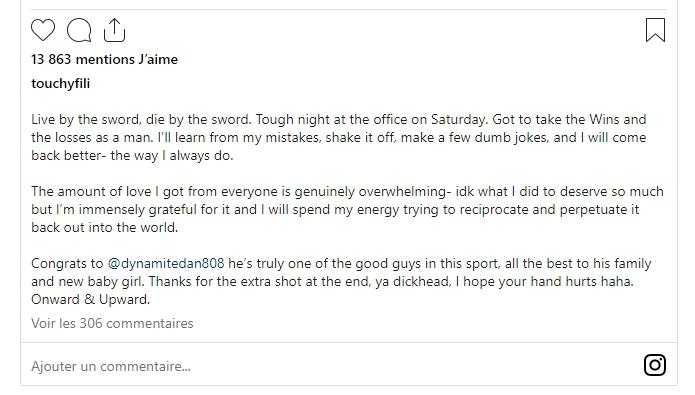Share the post using the upload arrow icon
The height and width of the screenshot is (395, 695).
114,30
